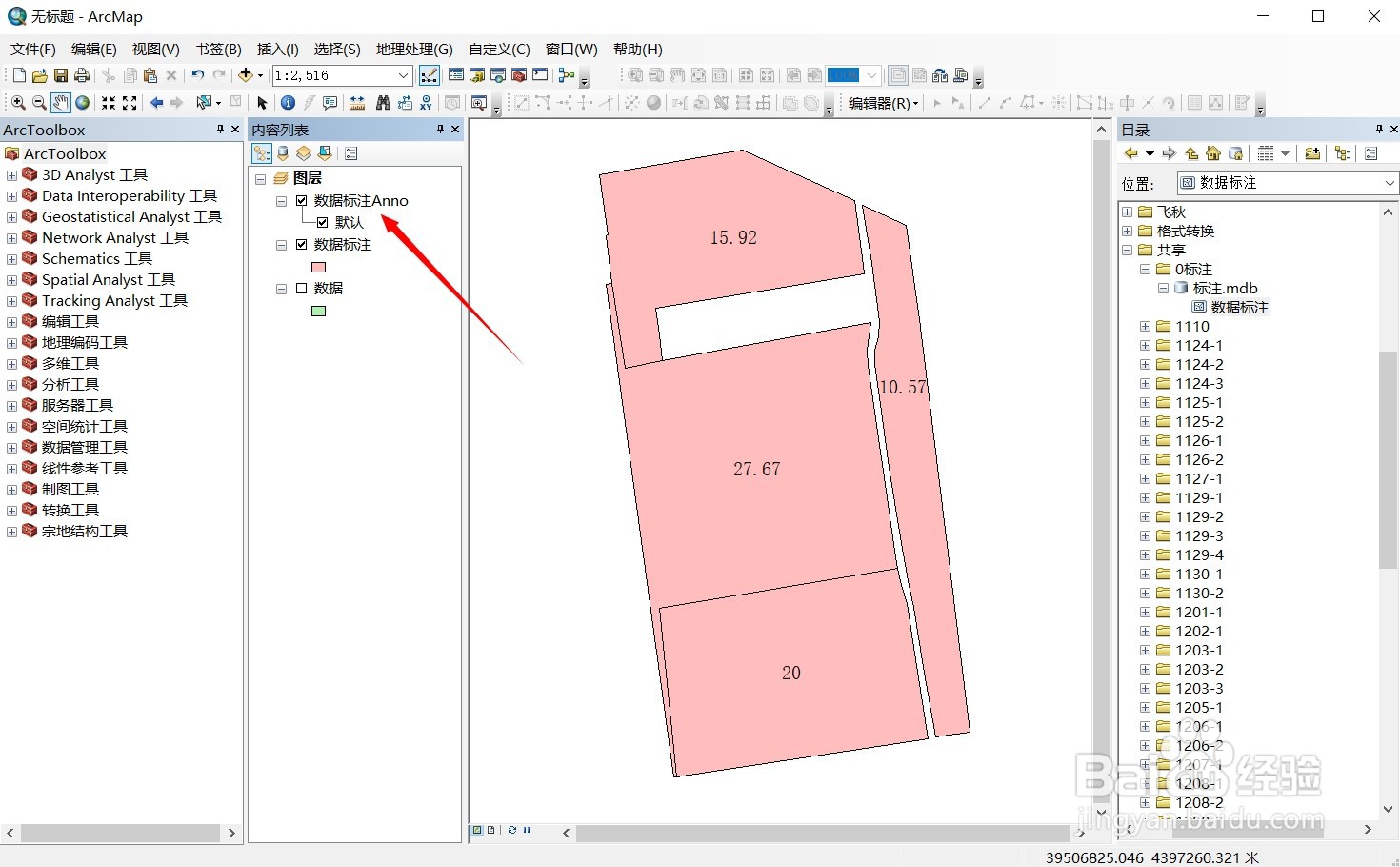This screenshot has width=1400, height=867.
Task: Click Connect To Folder icon in Catalog
Action: (1312, 153)
